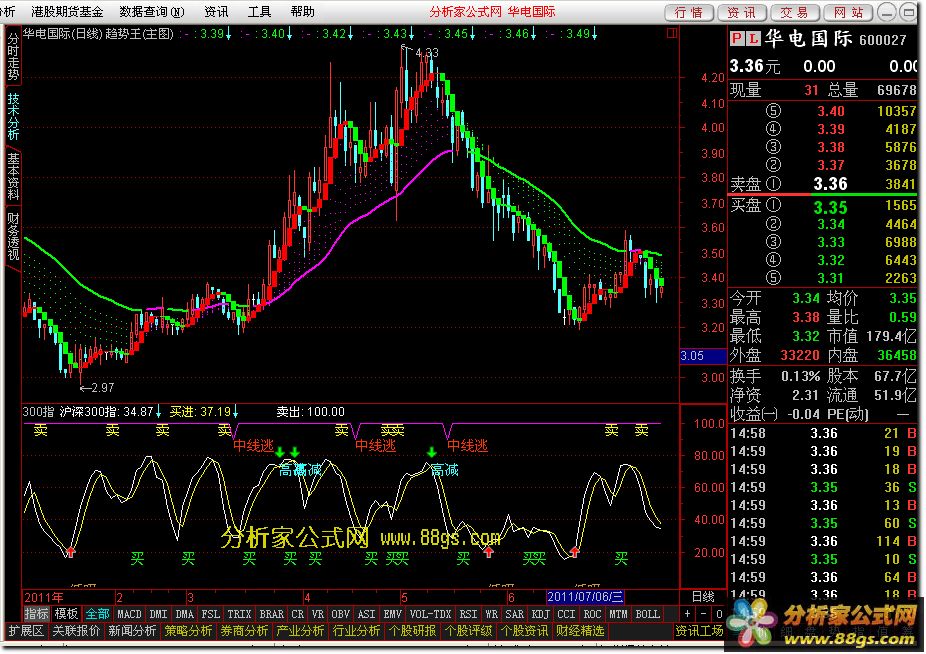Viewport: 926px width, 654px height.
Task: Click the 0 reset button next to BOLL
Action: [x=719, y=614]
